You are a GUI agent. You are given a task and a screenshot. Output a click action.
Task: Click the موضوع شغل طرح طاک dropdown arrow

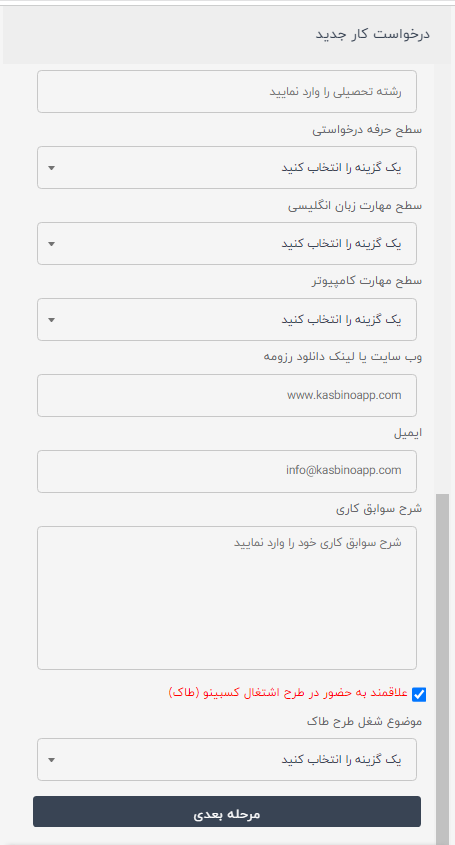tap(51, 760)
